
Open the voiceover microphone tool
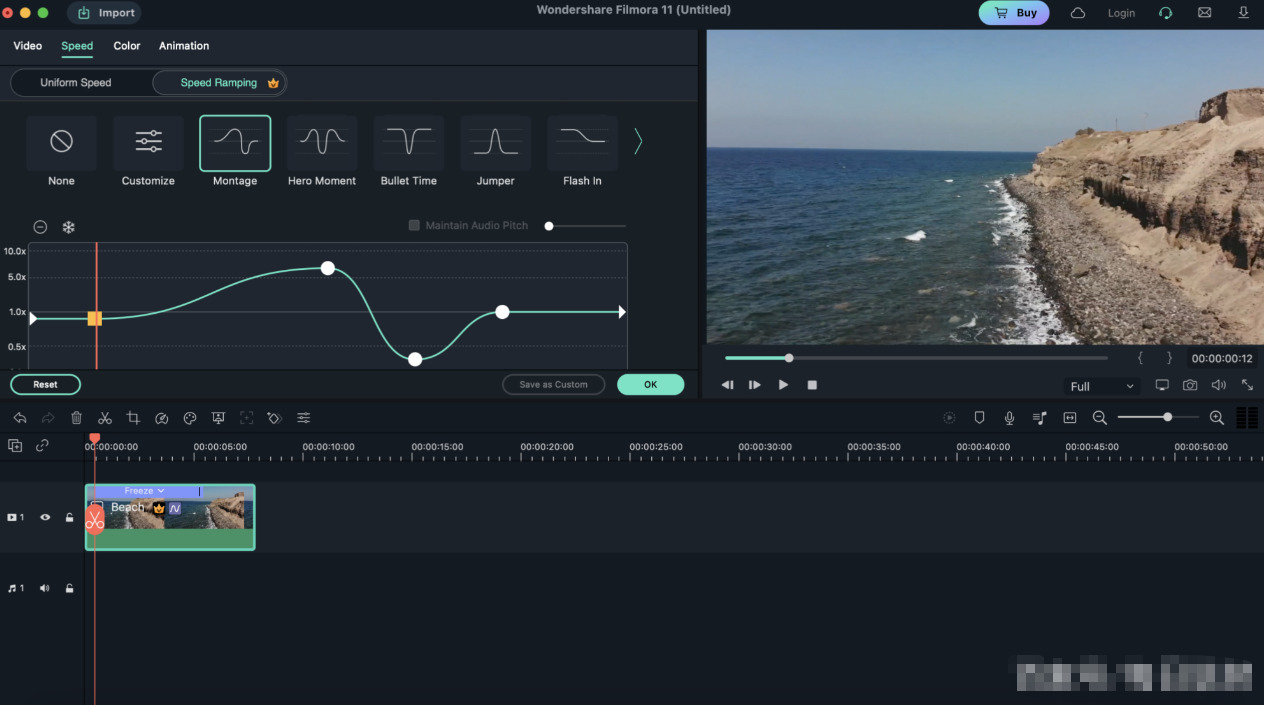[x=1009, y=418]
